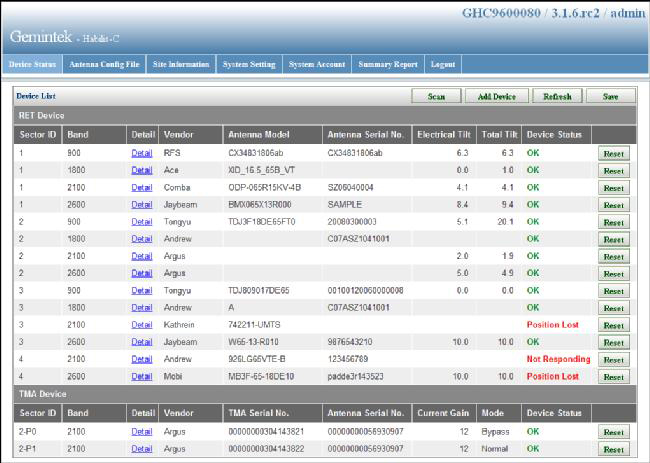
Task: Save the device list
Action: click(x=611, y=96)
